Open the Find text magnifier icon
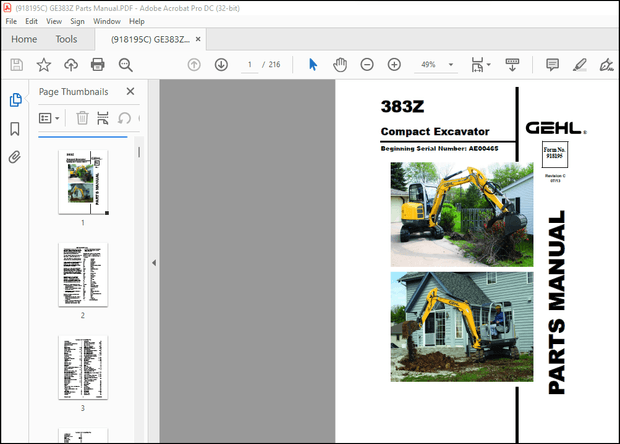 click(x=125, y=65)
